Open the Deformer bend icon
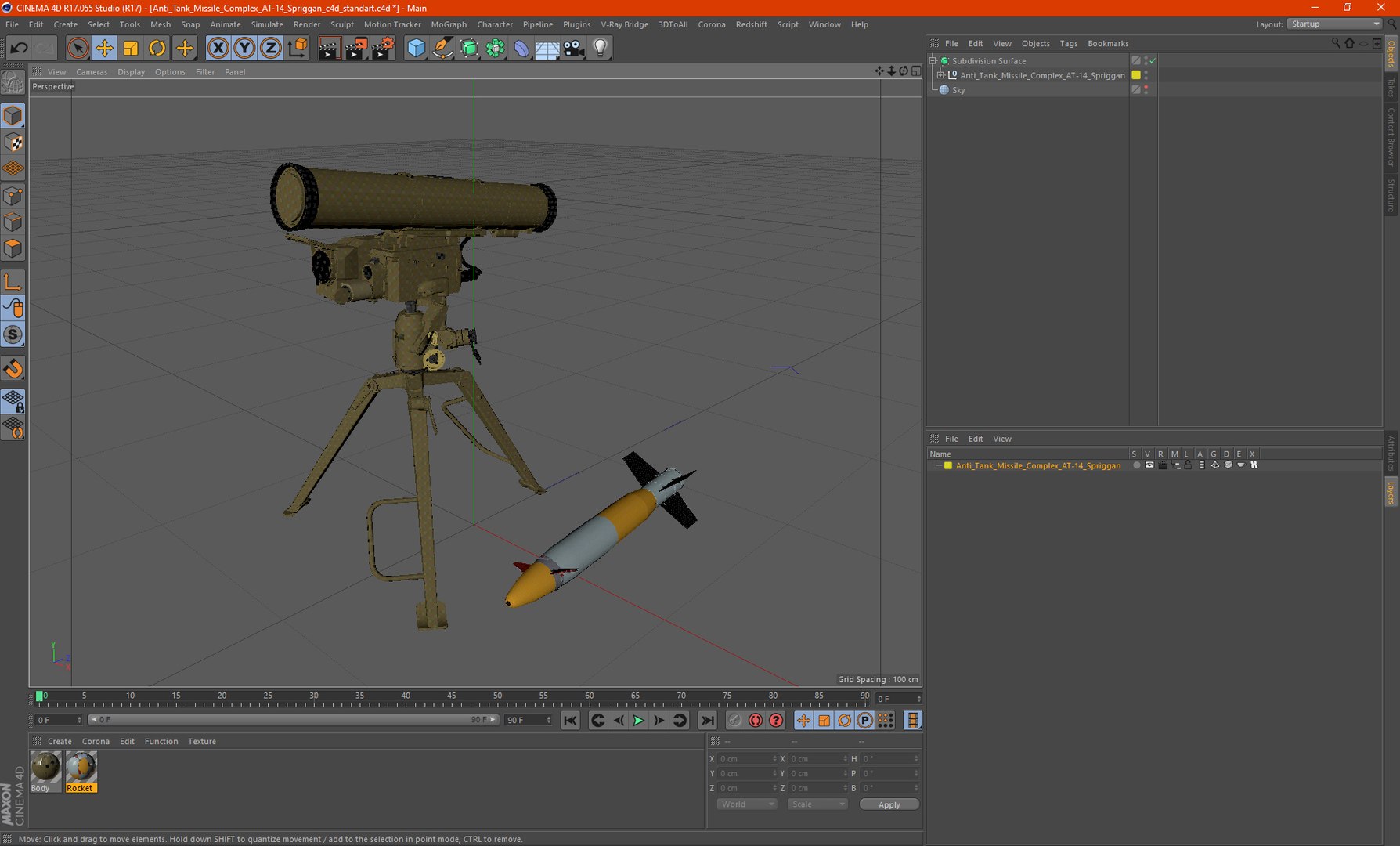 coord(521,48)
